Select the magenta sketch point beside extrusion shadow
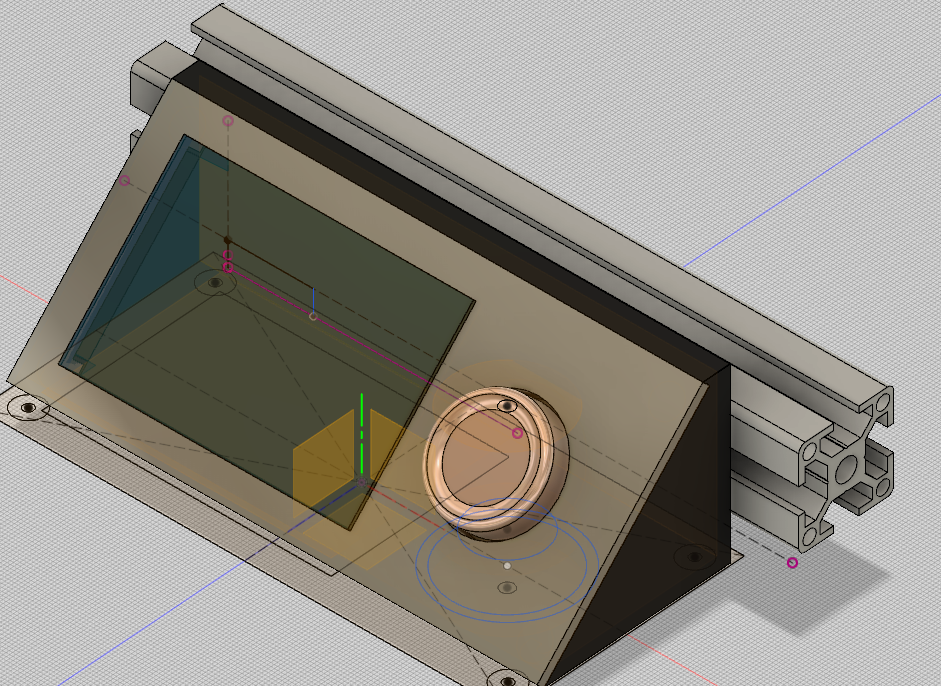The width and height of the screenshot is (941, 686). pos(792,563)
